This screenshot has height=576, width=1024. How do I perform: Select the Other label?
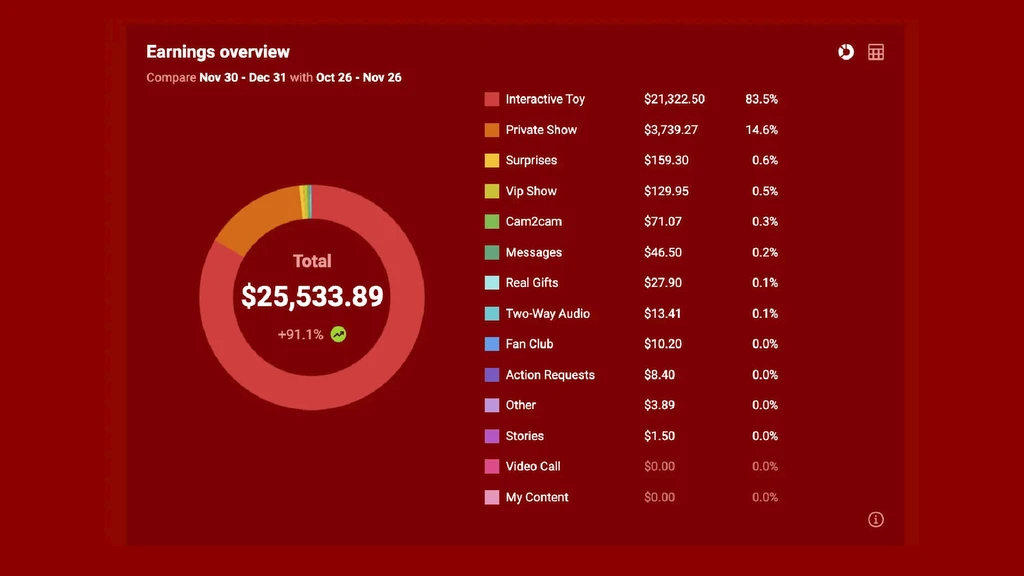520,405
